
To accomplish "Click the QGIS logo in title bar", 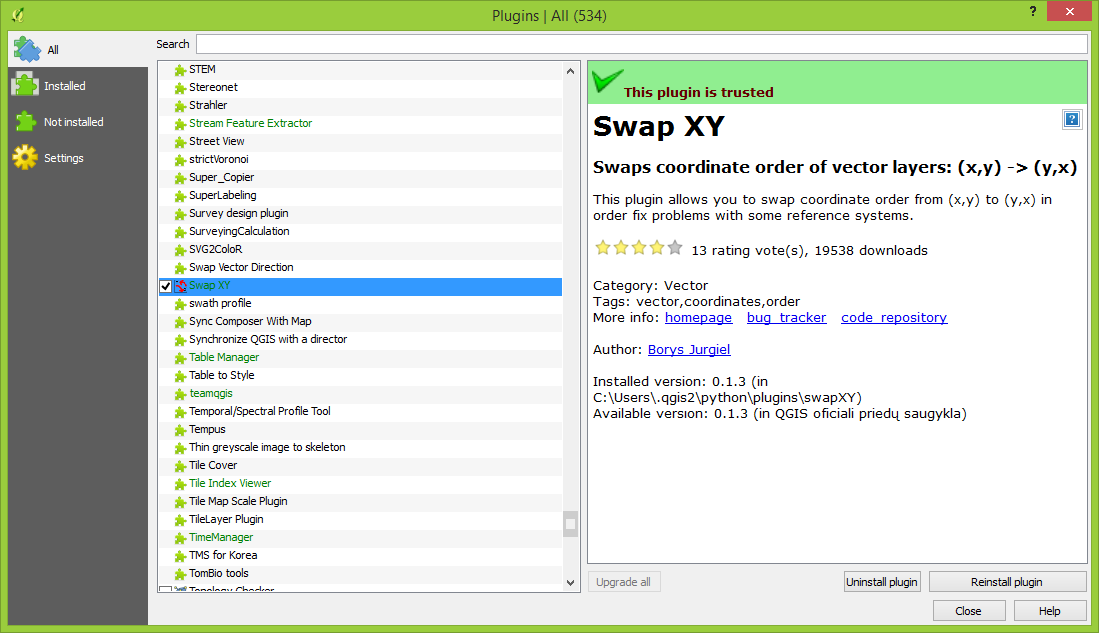I will click(17, 15).
